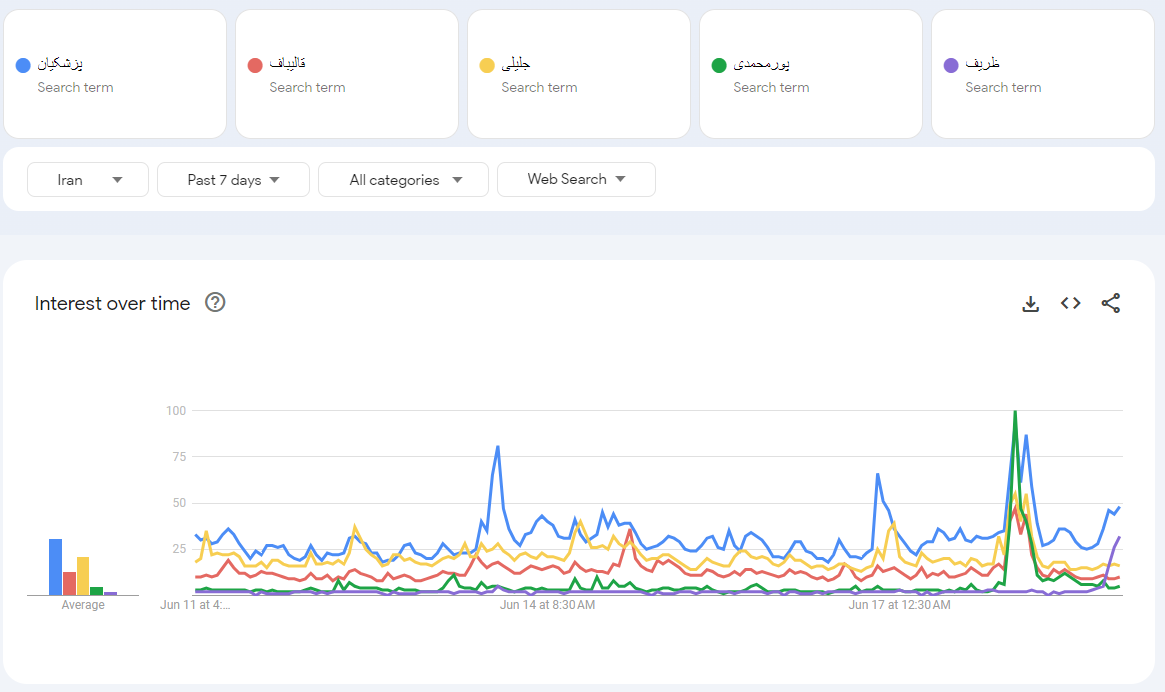Open help icon beside Interest over time
This screenshot has height=692, width=1165.
pos(215,303)
